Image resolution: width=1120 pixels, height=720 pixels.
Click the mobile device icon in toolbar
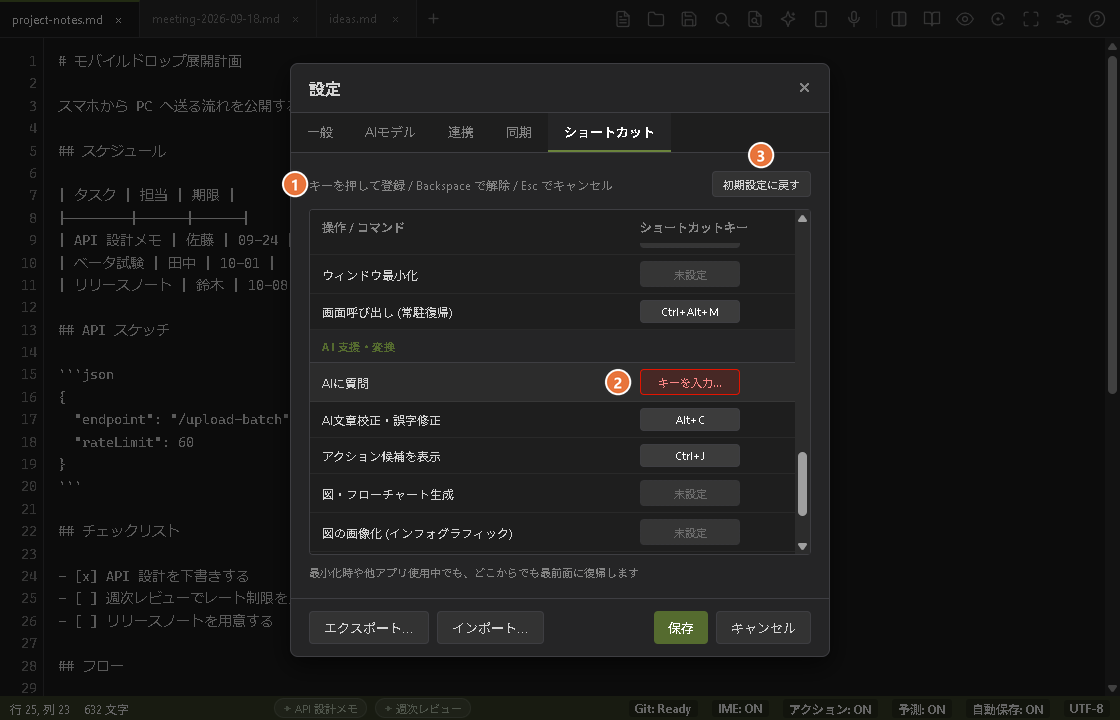821,19
